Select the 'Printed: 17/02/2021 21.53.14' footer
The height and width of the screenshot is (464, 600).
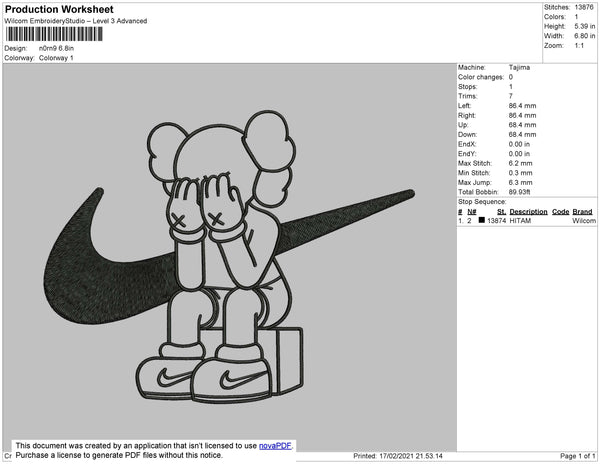click(x=398, y=456)
